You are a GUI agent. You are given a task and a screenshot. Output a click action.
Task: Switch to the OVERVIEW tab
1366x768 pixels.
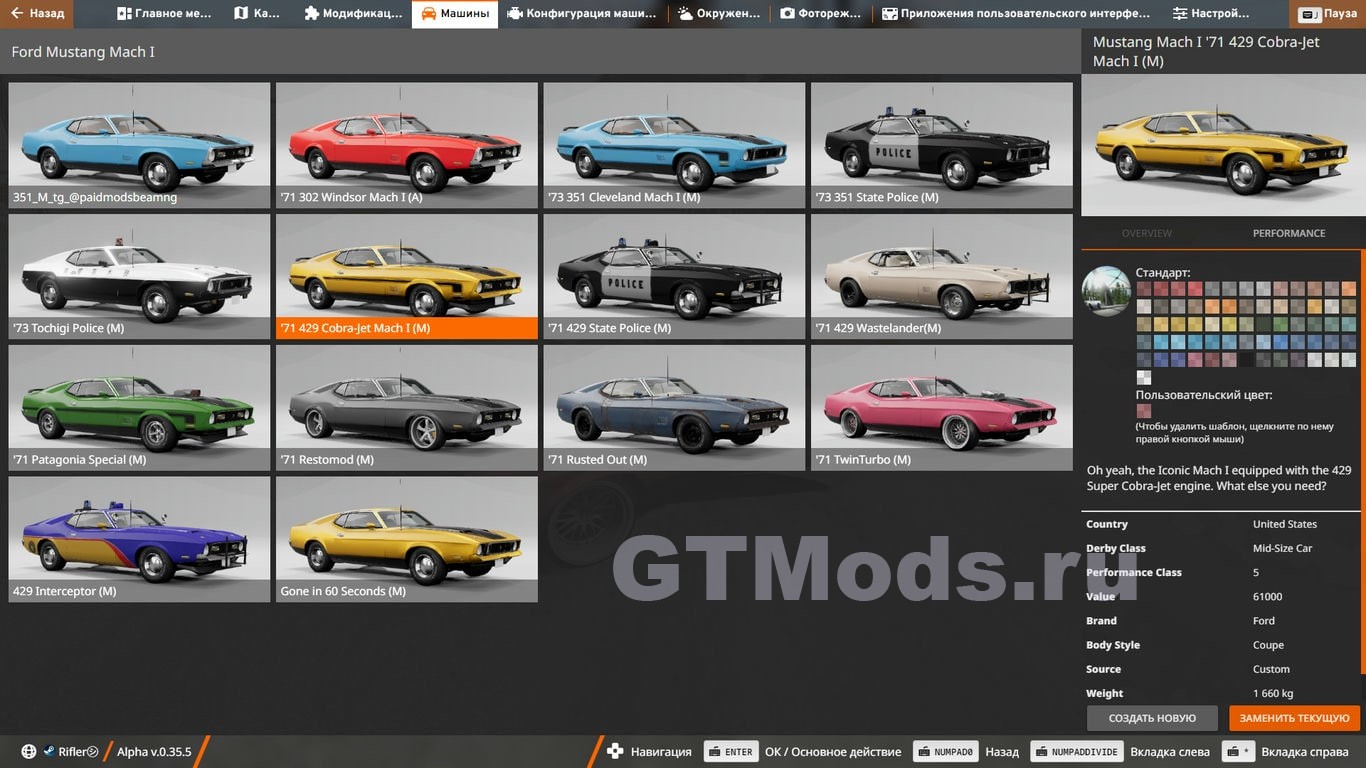tap(1146, 233)
